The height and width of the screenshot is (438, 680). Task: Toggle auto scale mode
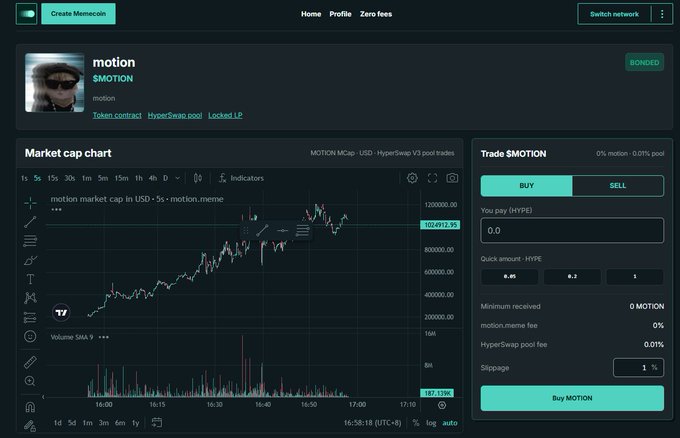point(450,423)
